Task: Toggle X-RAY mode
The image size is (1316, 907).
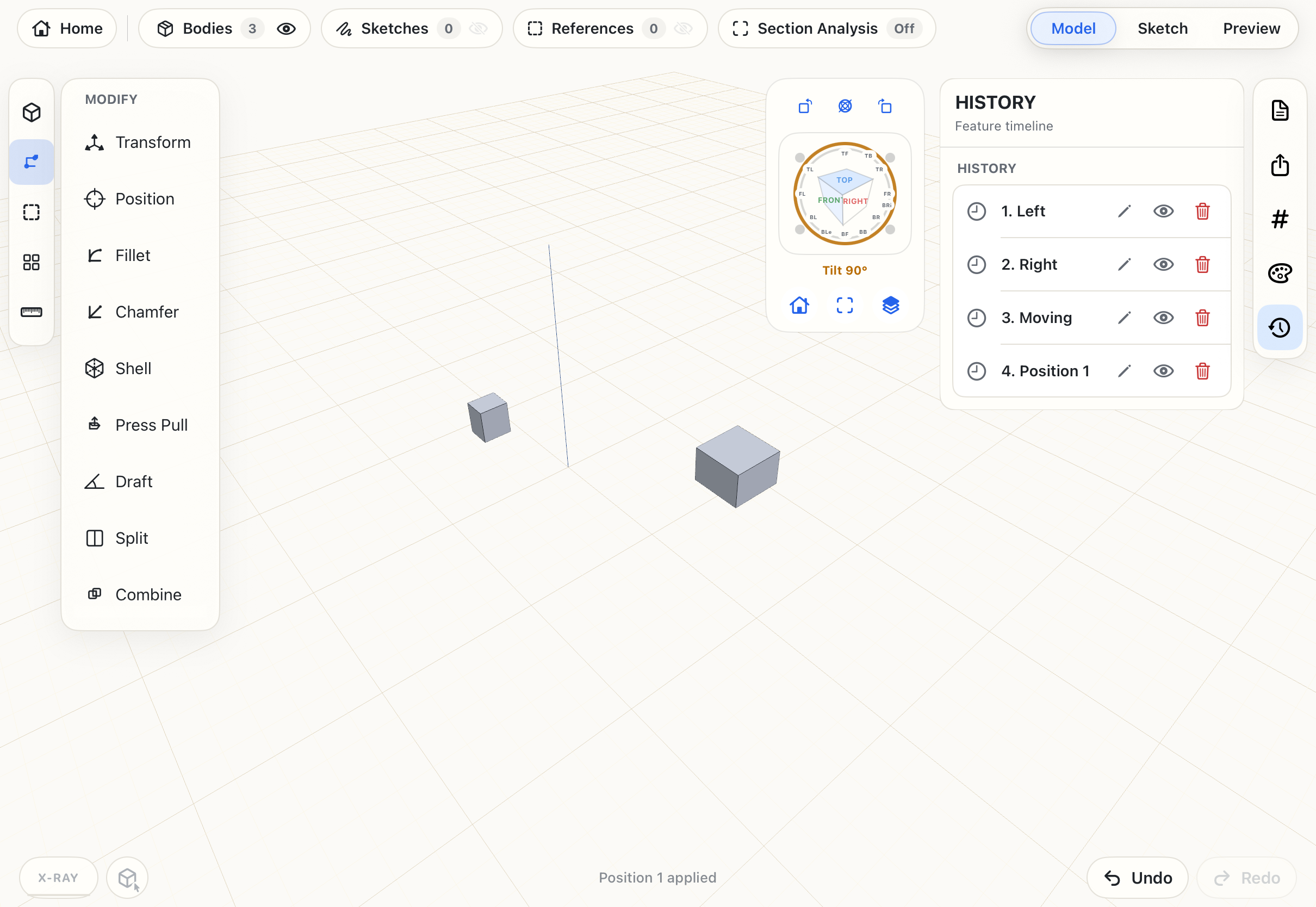Action: [59, 878]
